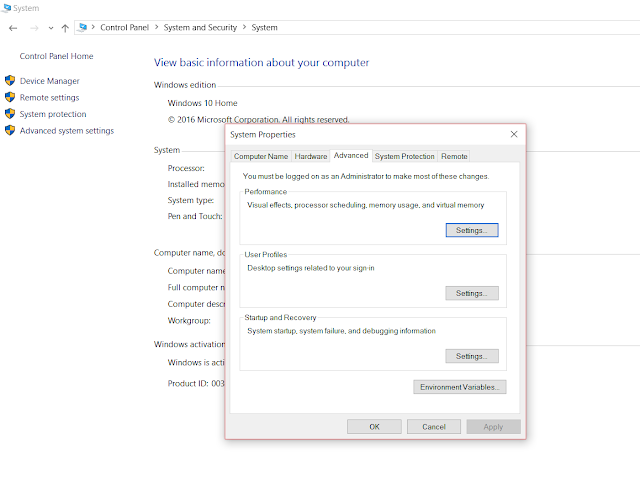
Task: Open the Device Manager link
Action: click(49, 81)
